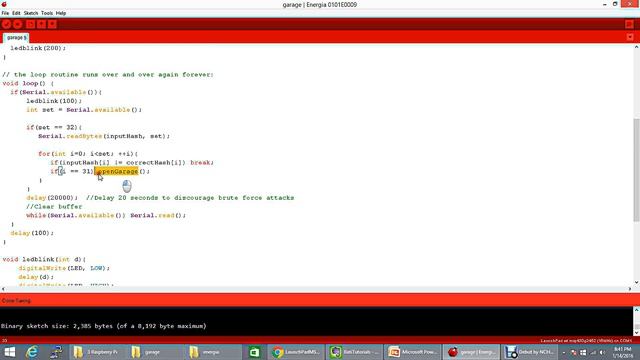
Task: Create a new sketch with New button
Action: pos(30,24)
